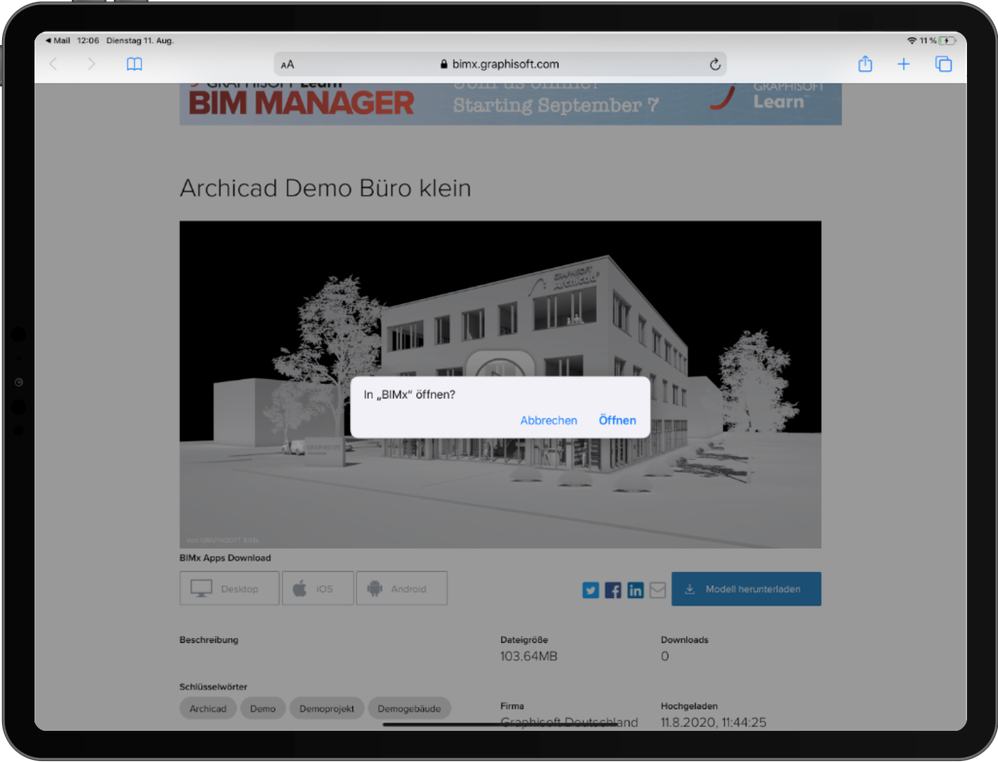The image size is (998, 762).
Task: Select the Archicad keyword tag
Action: click(x=207, y=709)
